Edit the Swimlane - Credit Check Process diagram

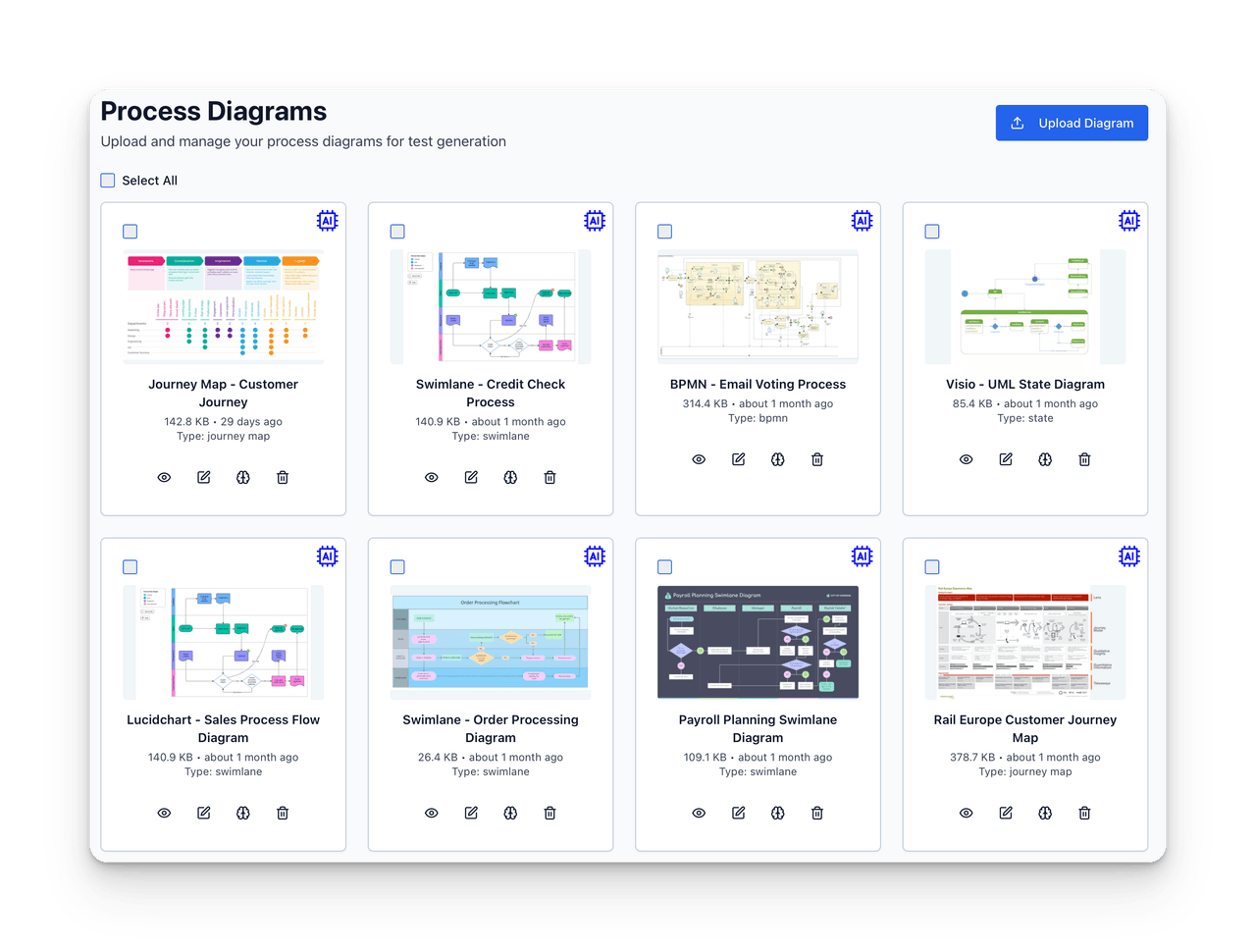[470, 477]
